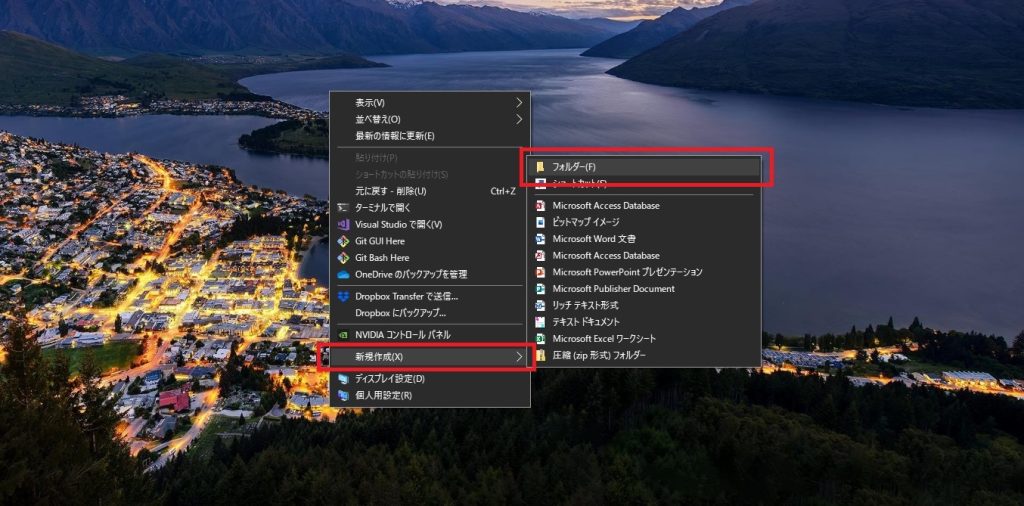The height and width of the screenshot is (506, 1024).
Task: Click the Git Bash Here icon
Action: (x=343, y=257)
